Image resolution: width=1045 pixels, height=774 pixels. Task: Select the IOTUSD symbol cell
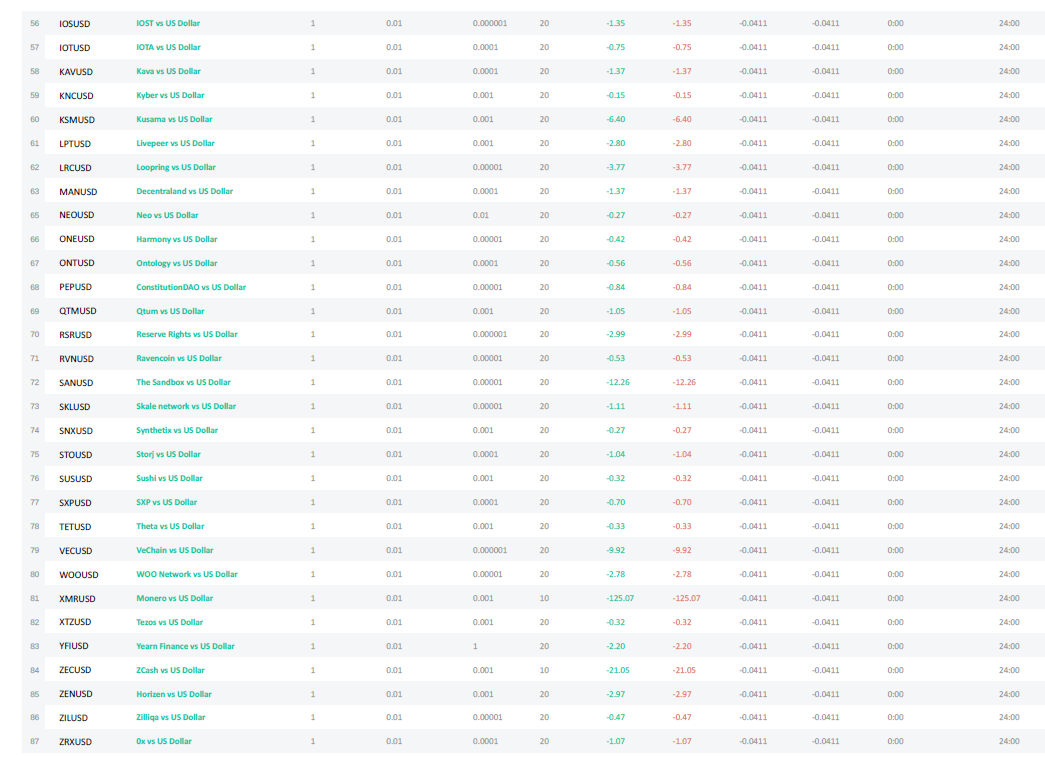click(75, 48)
